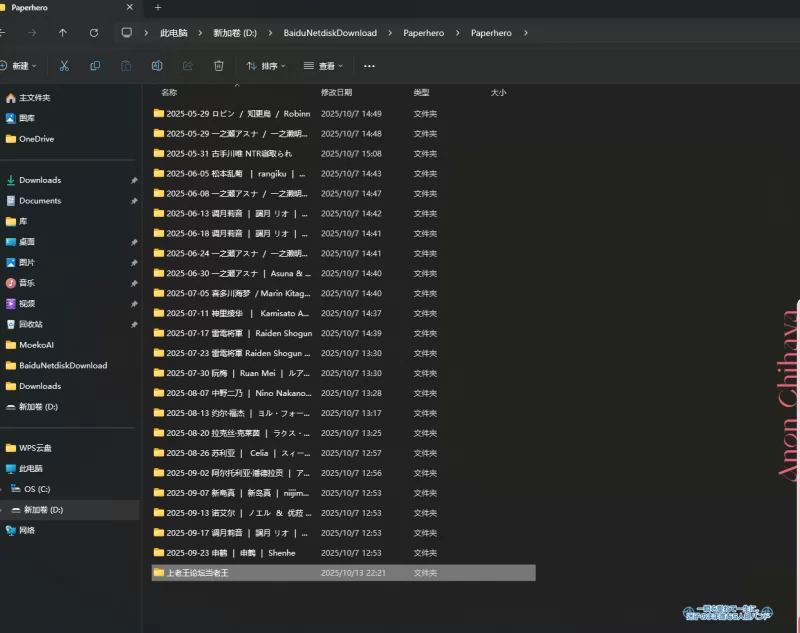Refresh the current folder view
The width and height of the screenshot is (800, 633).
[x=94, y=33]
